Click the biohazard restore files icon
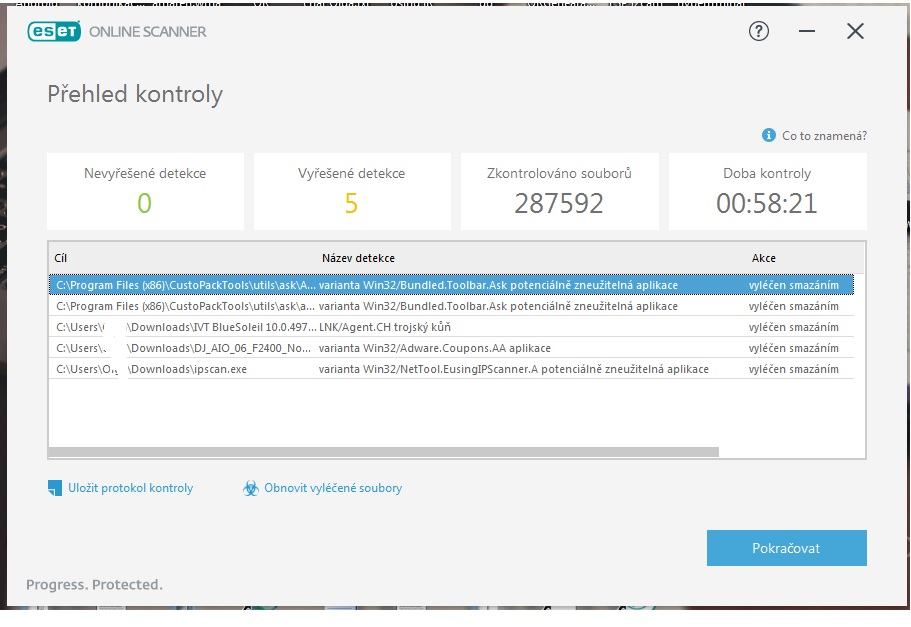The height and width of the screenshot is (627, 911). (250, 488)
